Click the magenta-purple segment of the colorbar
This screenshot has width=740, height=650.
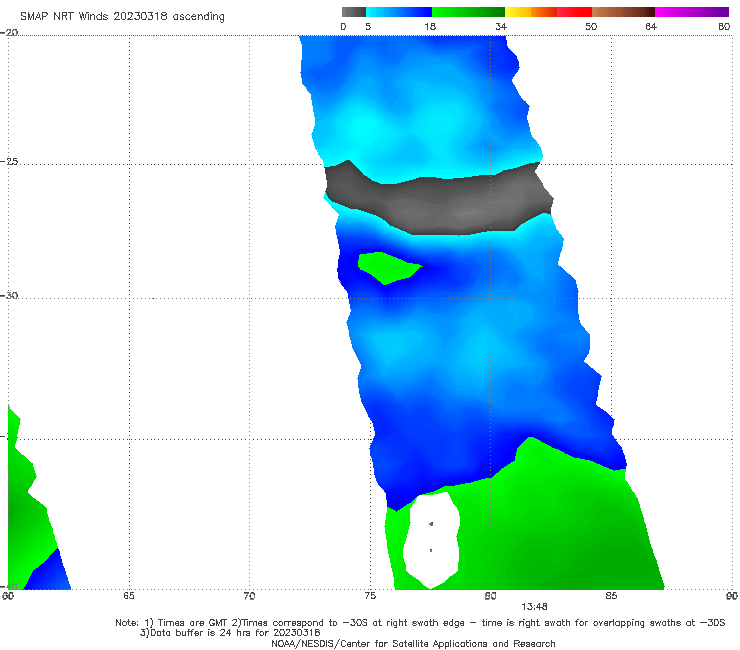(692, 12)
